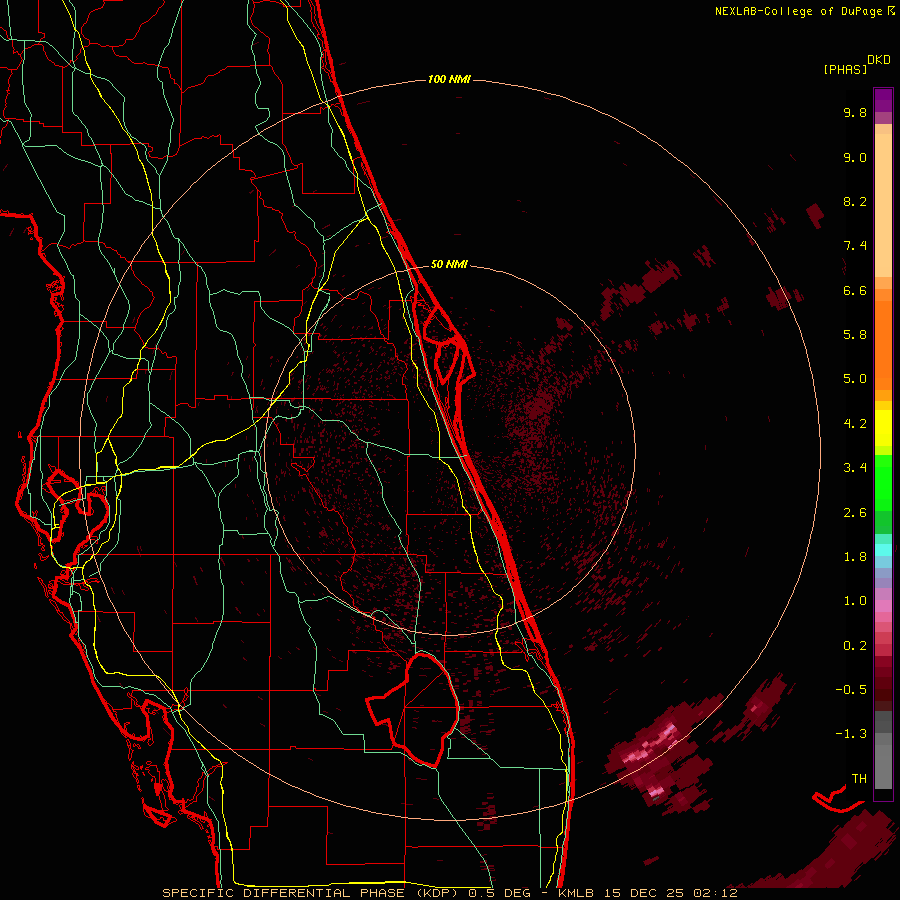Select the 1.0 scale label
Screen dimensions: 900x900
click(855, 601)
